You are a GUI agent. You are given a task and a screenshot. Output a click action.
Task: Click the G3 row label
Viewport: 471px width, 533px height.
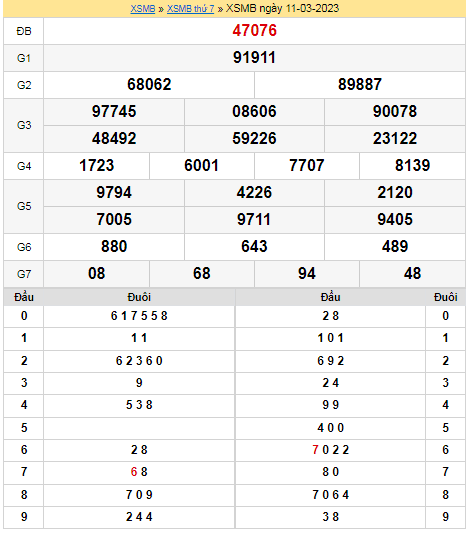click(x=24, y=125)
